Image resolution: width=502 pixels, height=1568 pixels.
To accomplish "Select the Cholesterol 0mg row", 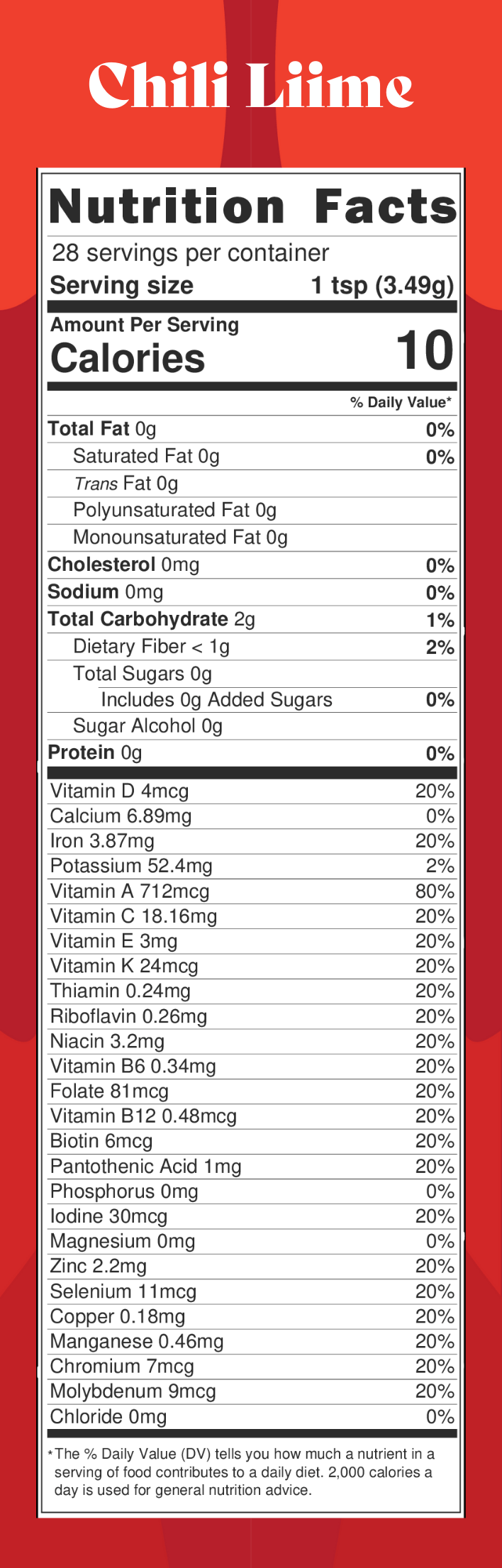I will (252, 565).
